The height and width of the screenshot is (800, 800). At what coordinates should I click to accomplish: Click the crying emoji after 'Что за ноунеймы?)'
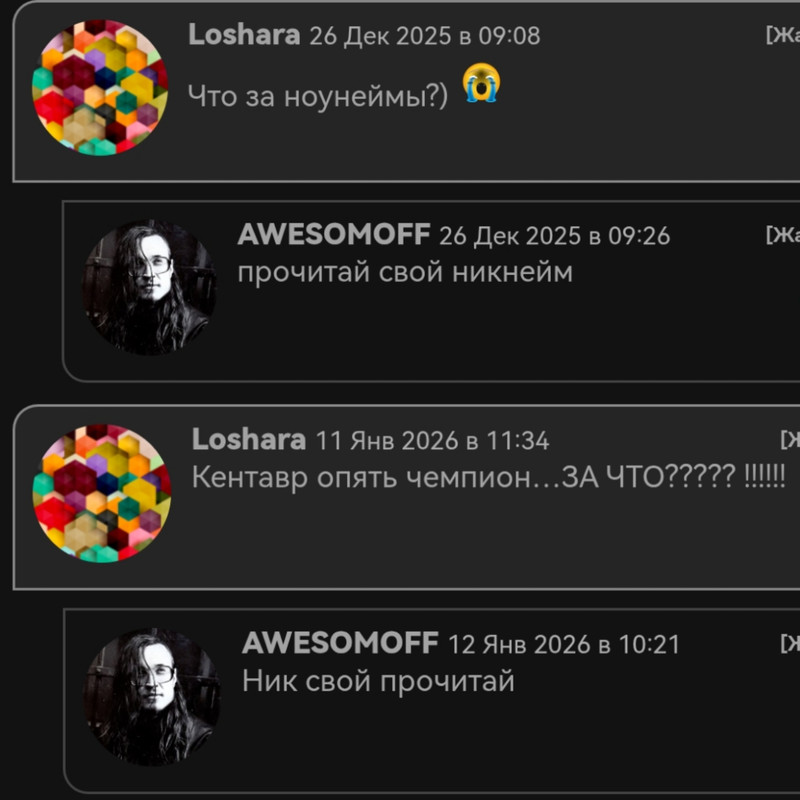(481, 83)
